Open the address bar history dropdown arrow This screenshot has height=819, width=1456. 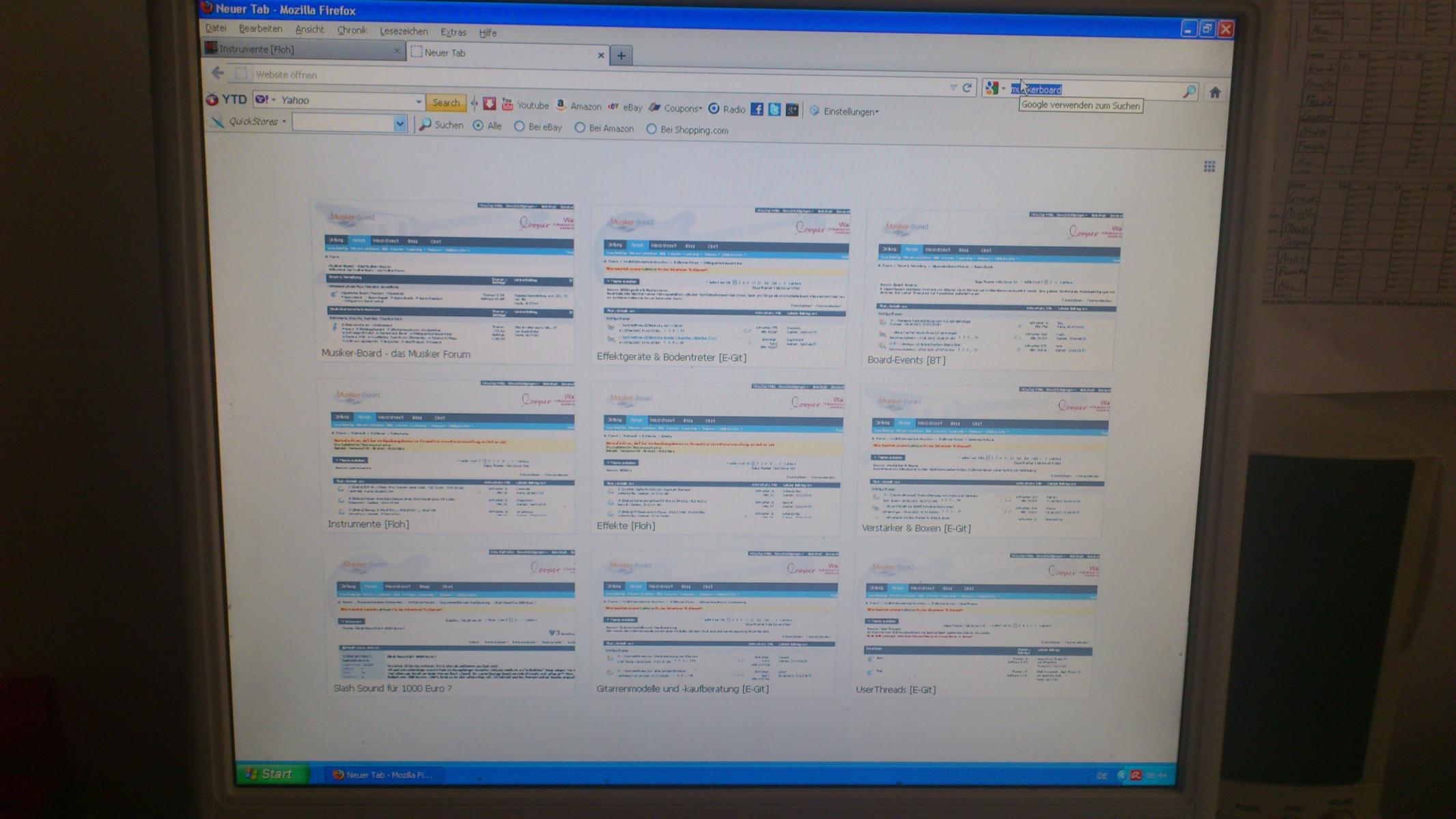coord(953,87)
